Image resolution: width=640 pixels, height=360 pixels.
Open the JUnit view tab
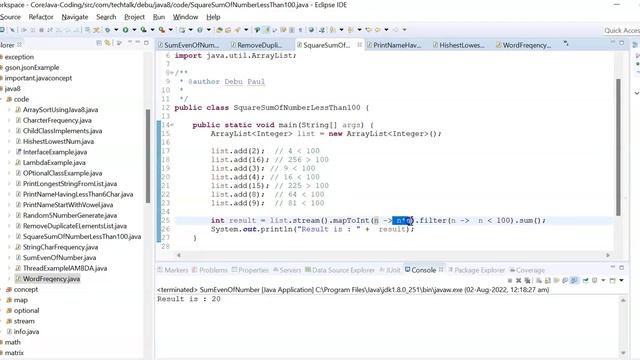pyautogui.click(x=390, y=270)
